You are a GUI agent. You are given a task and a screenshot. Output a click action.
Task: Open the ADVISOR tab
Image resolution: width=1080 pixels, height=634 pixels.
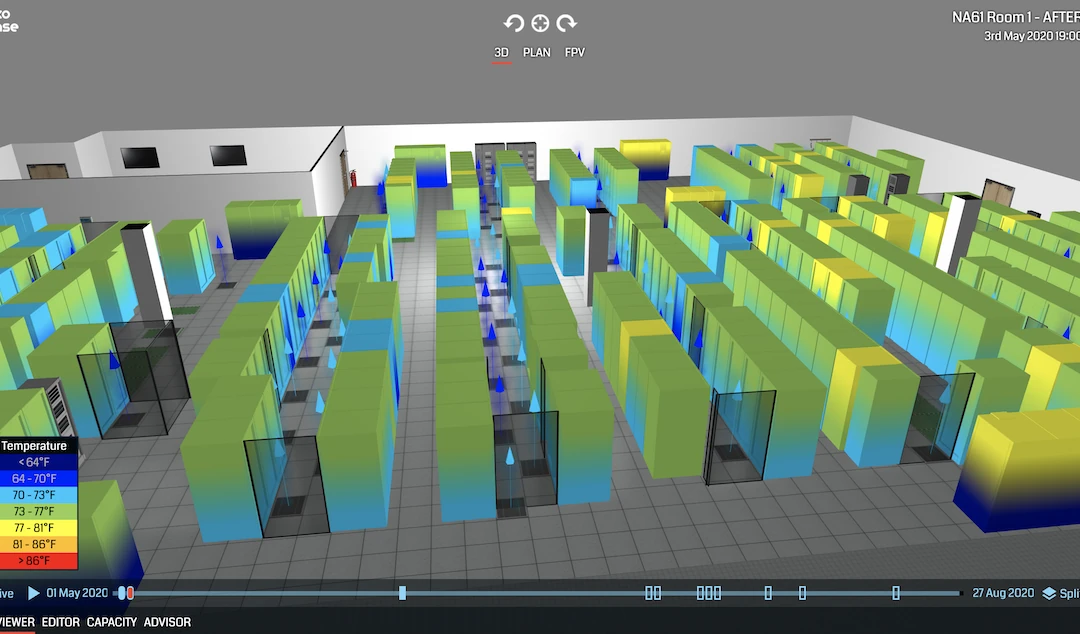click(167, 622)
